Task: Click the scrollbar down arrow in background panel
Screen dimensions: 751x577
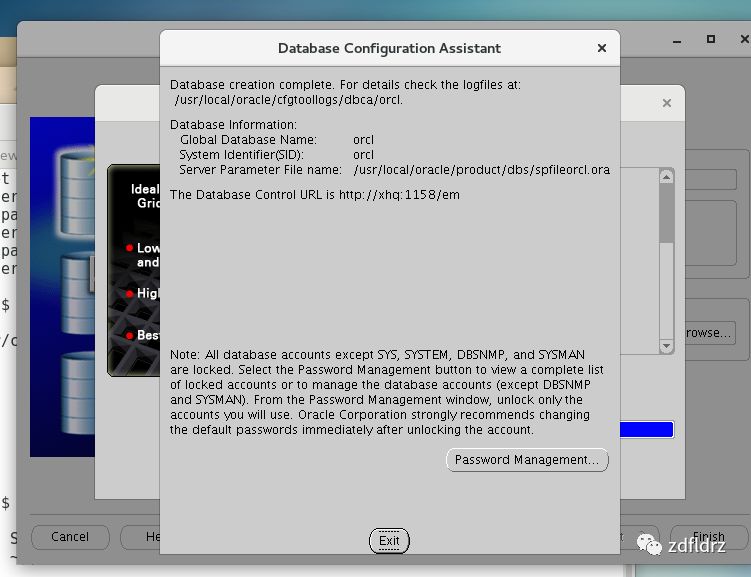Action: pyautogui.click(x=666, y=346)
